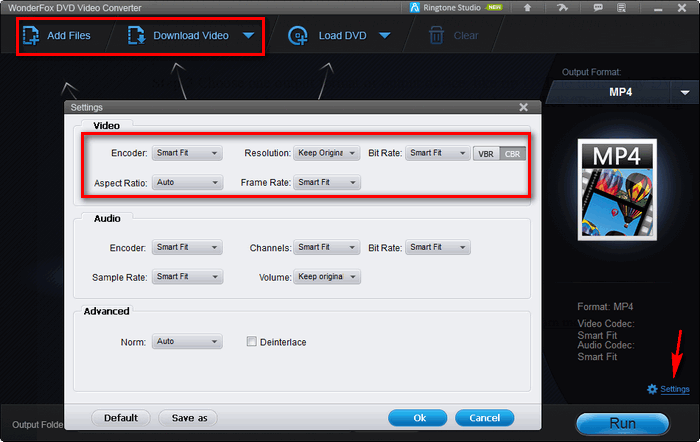Click the Clear label in toolbar
The image size is (700, 442).
coord(466,36)
